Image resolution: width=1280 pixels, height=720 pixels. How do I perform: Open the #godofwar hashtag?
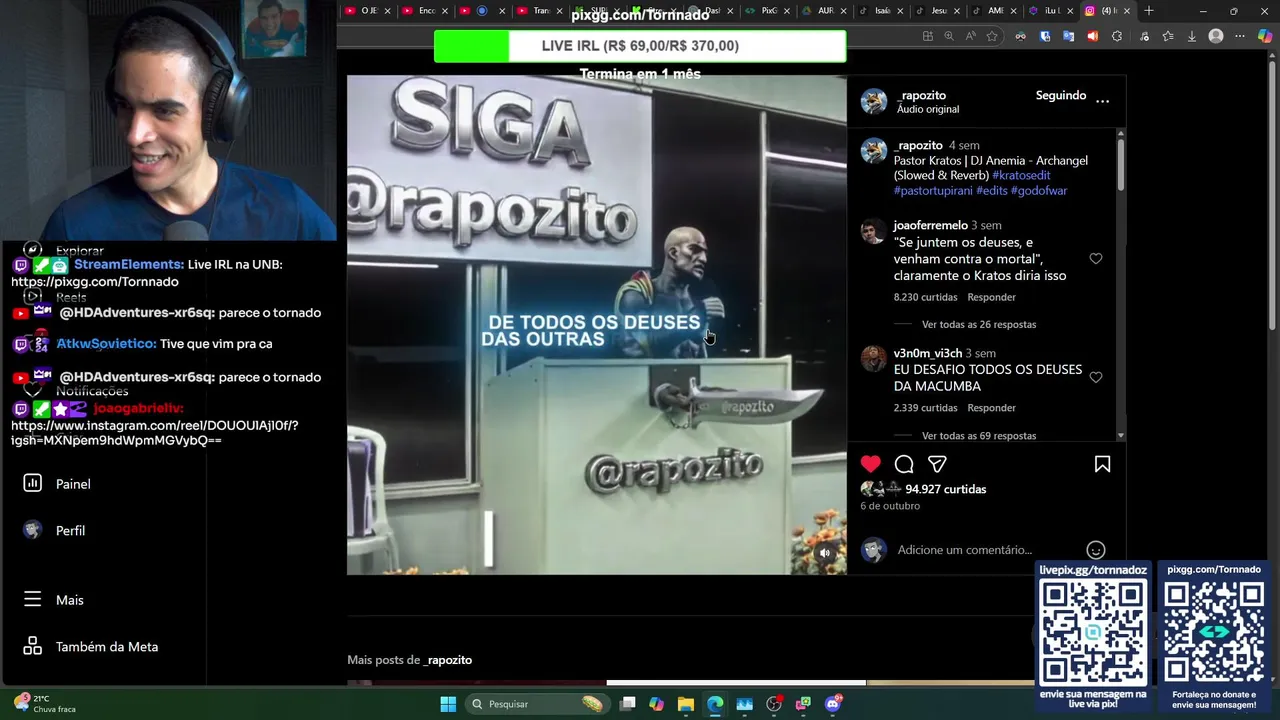point(1039,190)
